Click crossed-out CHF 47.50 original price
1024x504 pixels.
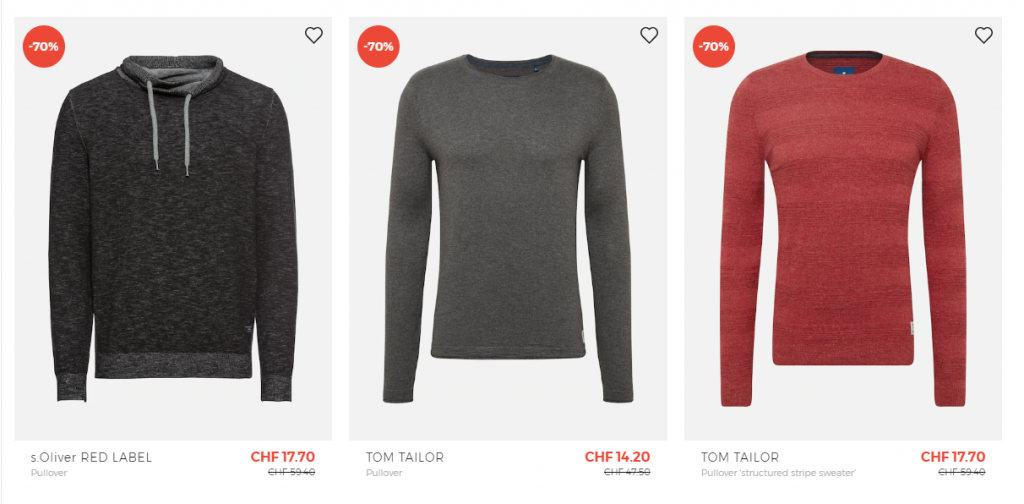(x=627, y=472)
